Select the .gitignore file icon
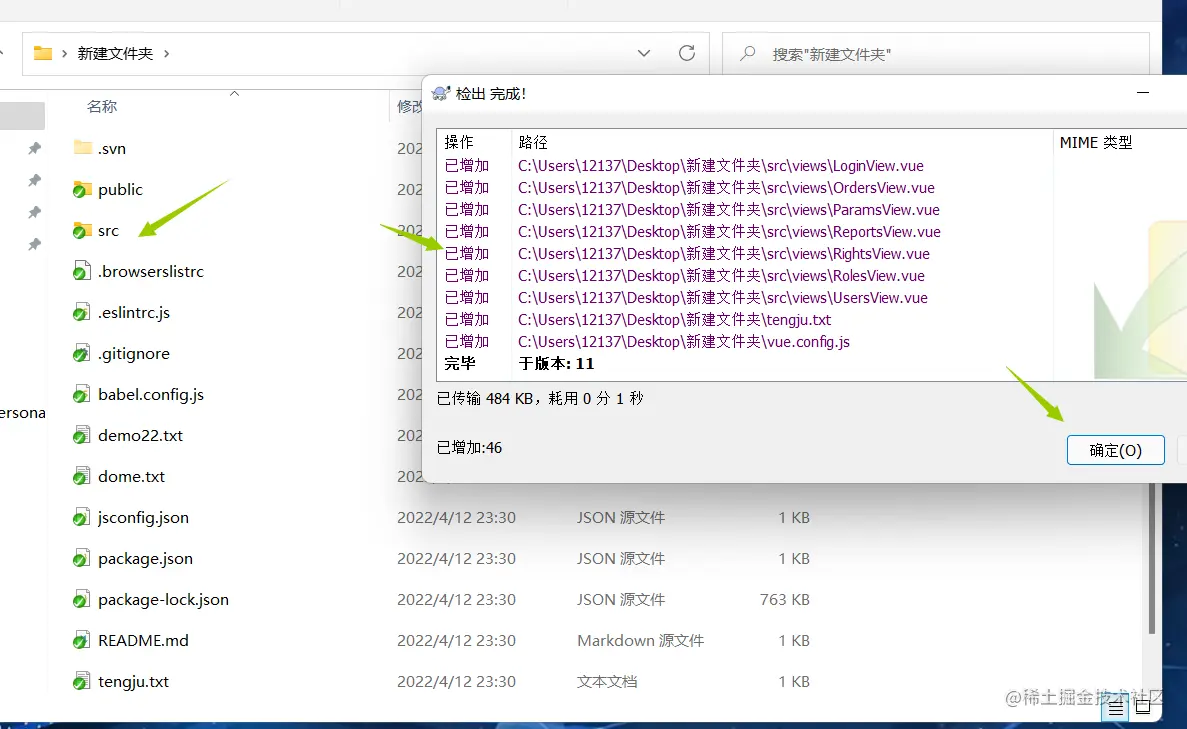 pyautogui.click(x=82, y=353)
